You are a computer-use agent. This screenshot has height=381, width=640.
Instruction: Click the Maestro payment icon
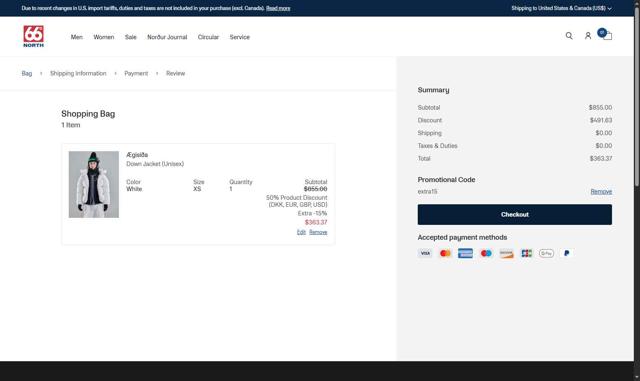click(486, 253)
